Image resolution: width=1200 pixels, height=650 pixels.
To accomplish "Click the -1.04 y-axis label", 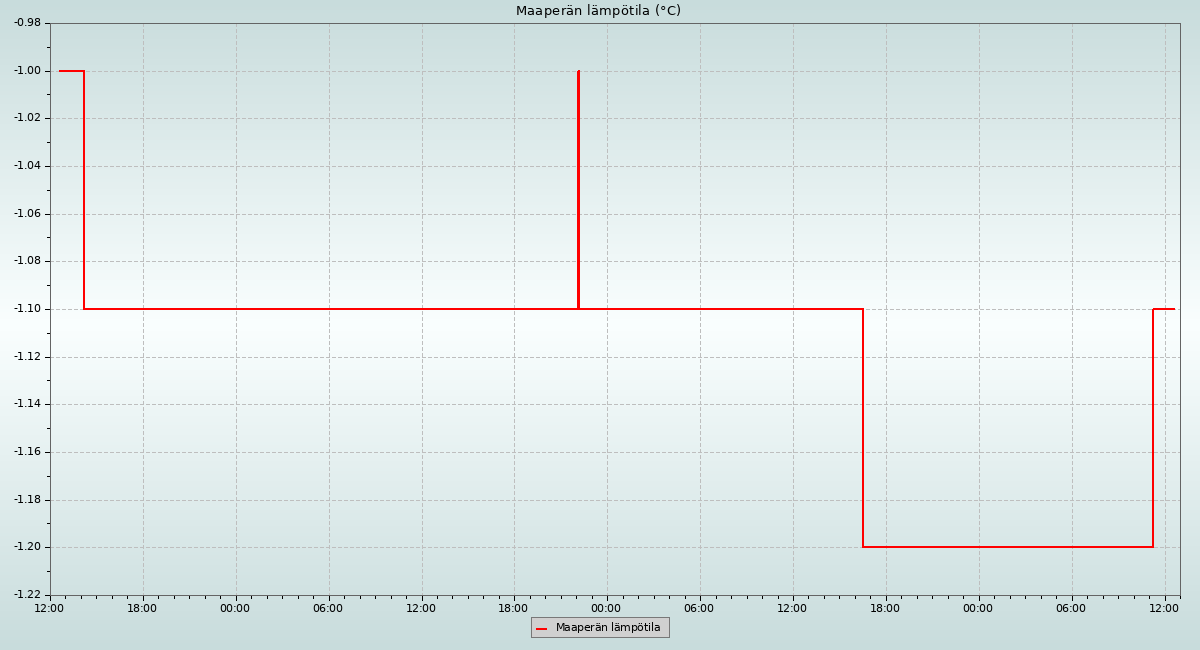I will [x=27, y=166].
